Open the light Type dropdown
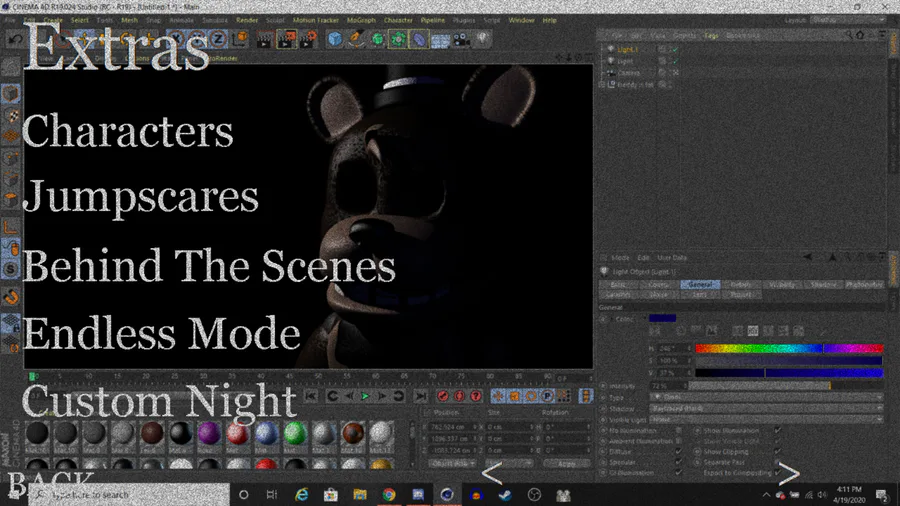The width and height of the screenshot is (900, 506). (x=767, y=397)
